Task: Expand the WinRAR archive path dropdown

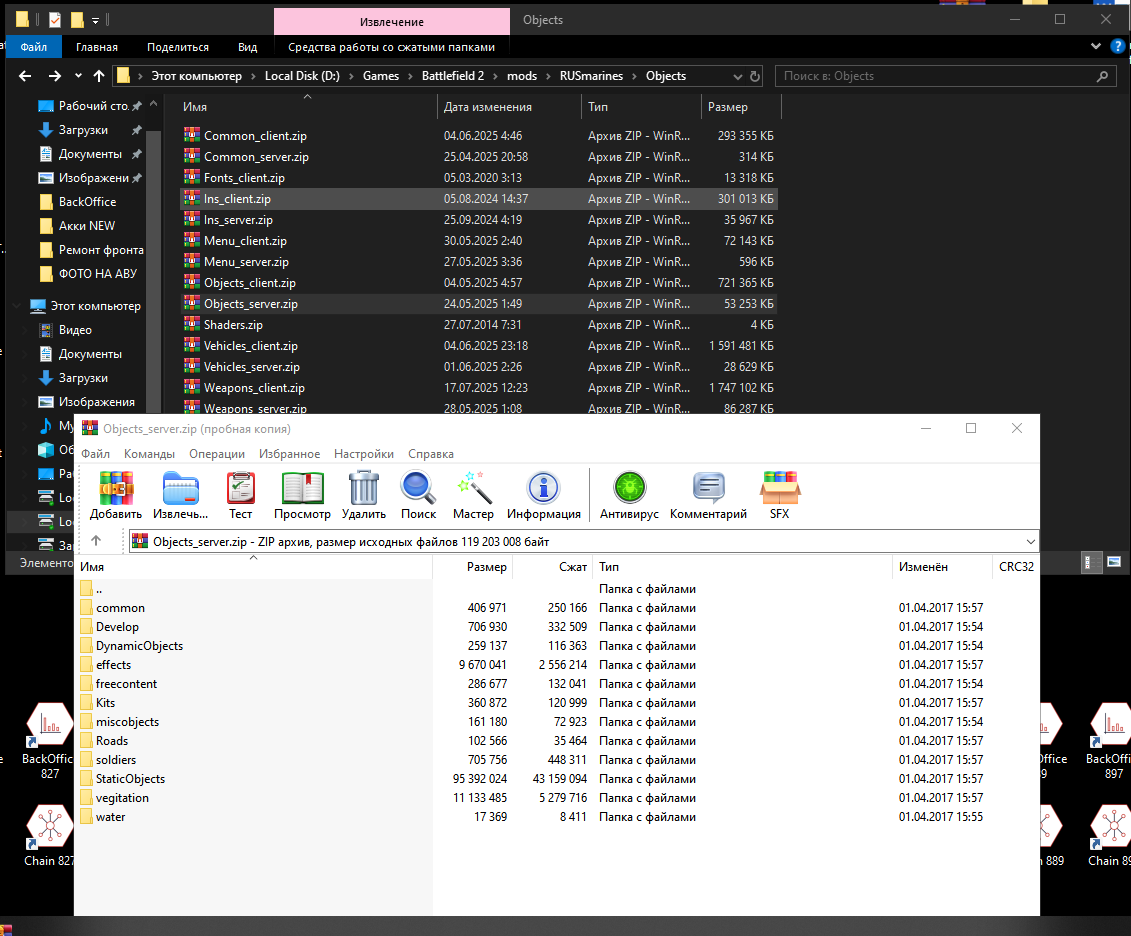Action: [1031, 541]
